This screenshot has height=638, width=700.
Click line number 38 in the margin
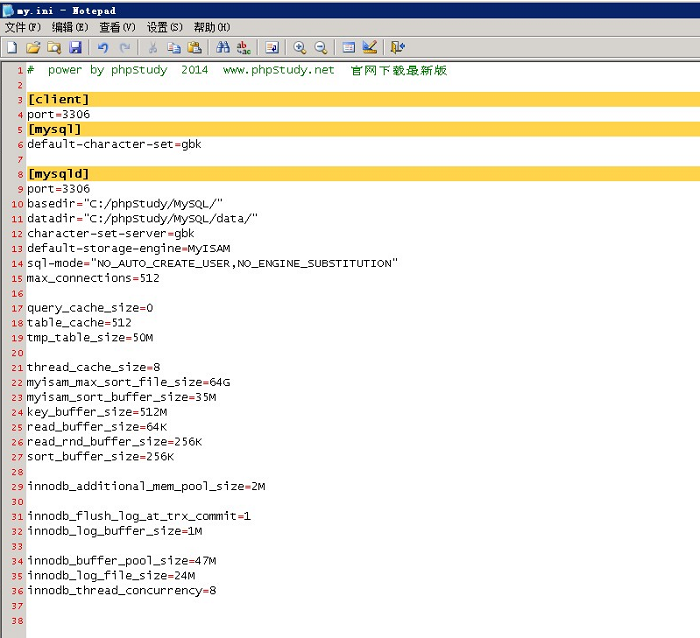[x=17, y=621]
